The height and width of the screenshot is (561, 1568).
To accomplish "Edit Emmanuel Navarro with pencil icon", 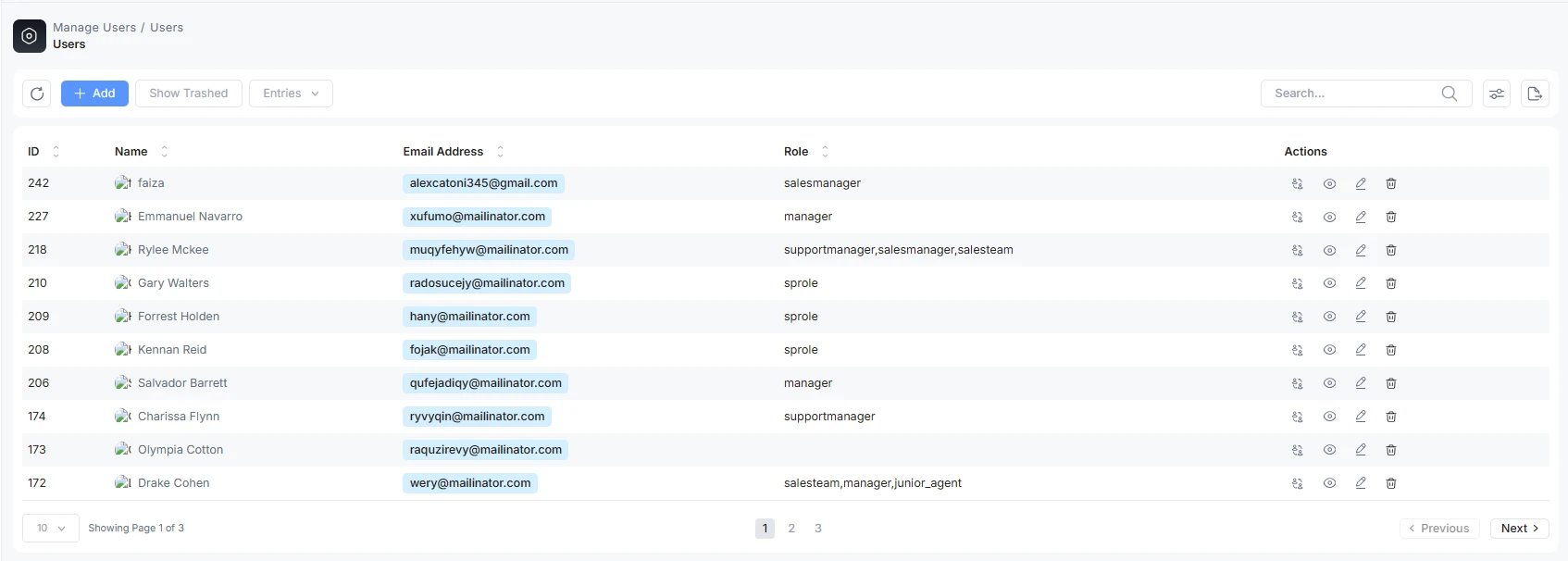I will click(x=1361, y=217).
